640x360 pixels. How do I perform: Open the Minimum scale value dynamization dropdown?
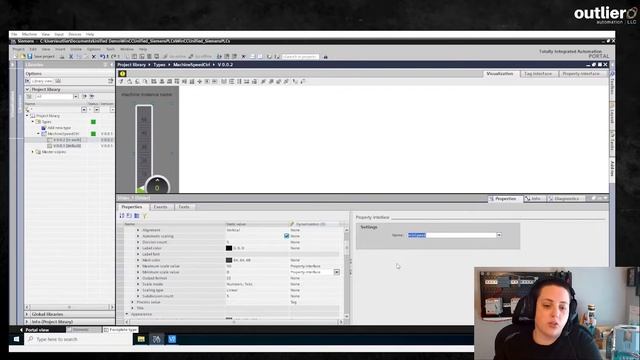point(337,272)
